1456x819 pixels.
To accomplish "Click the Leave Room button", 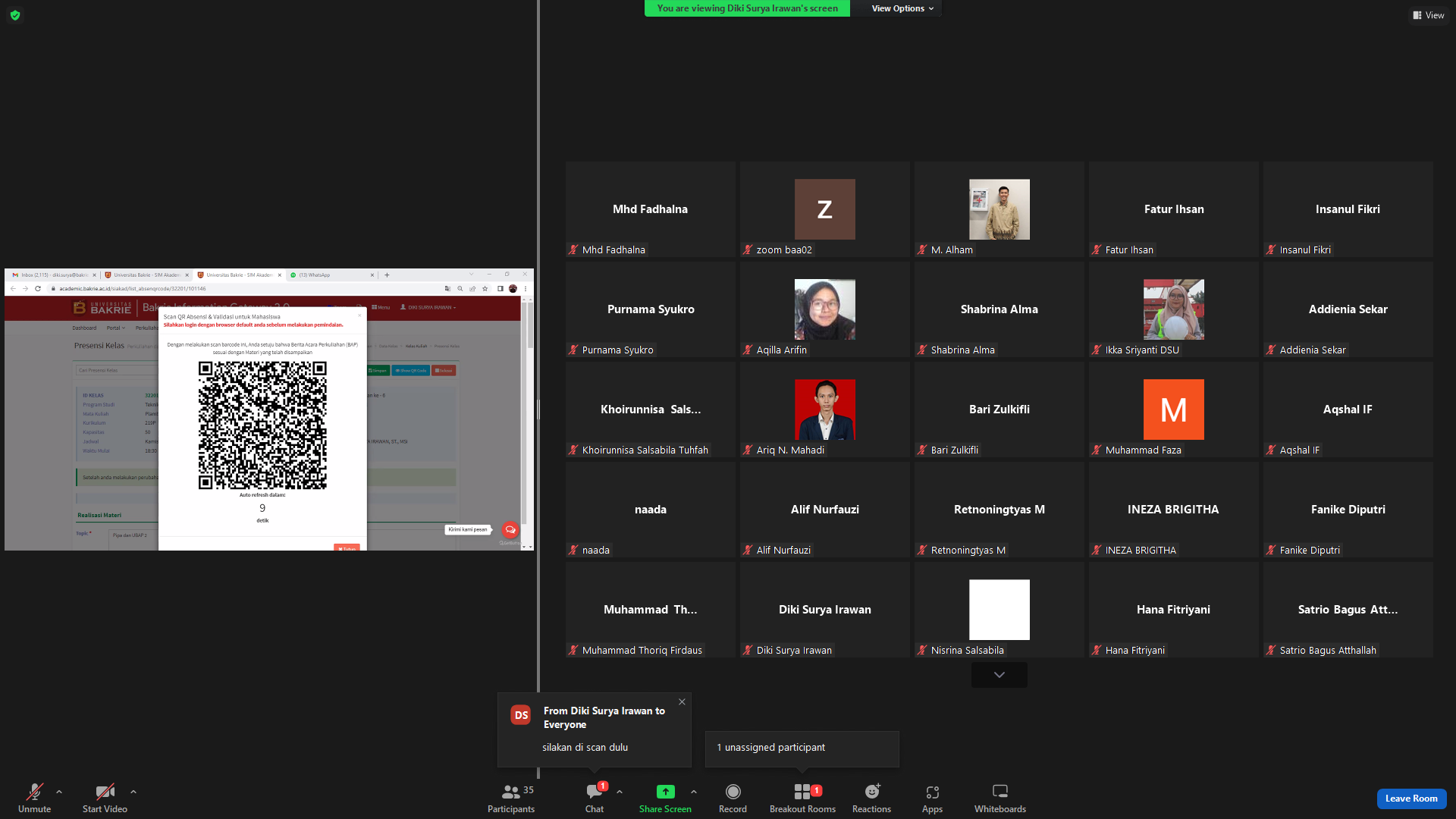I will click(1411, 799).
